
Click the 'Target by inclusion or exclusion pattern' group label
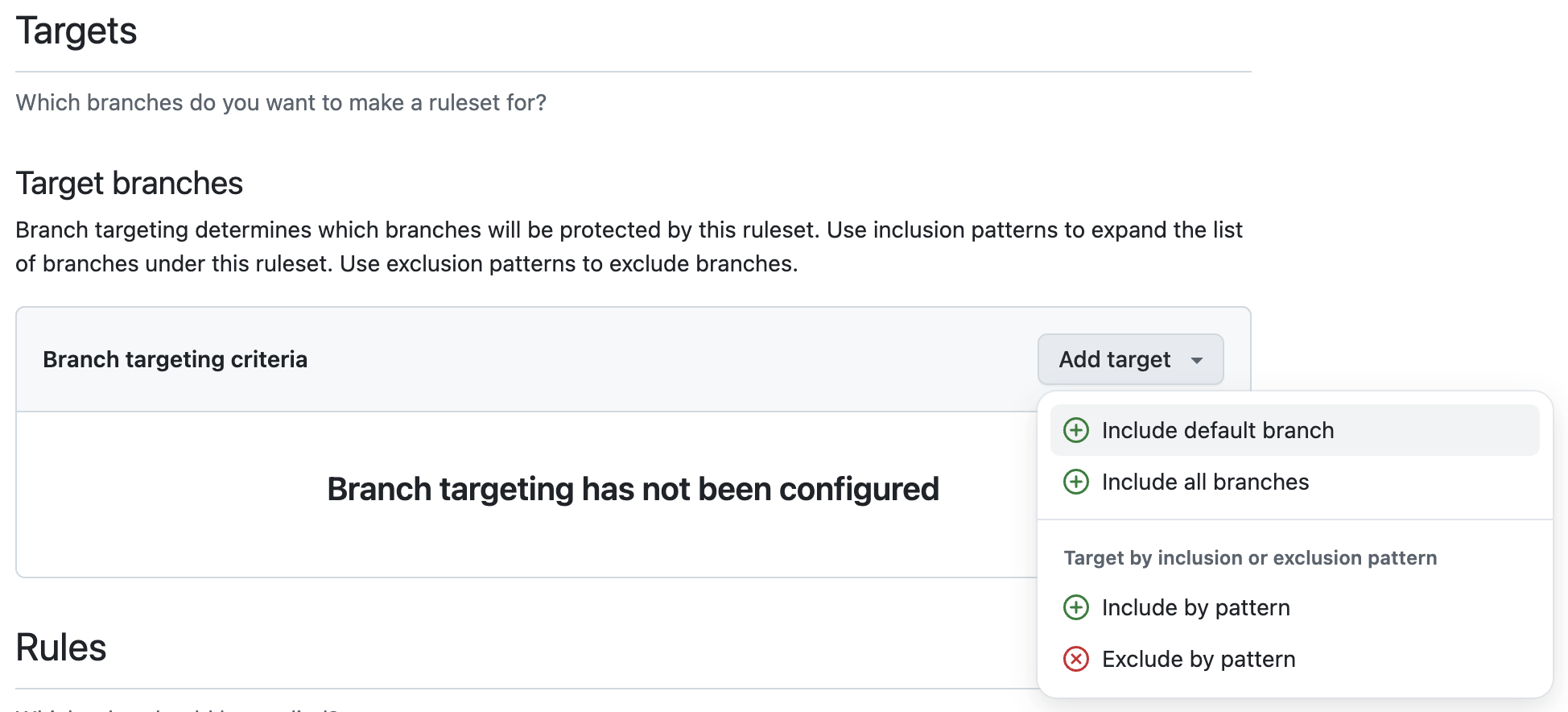tap(1249, 557)
